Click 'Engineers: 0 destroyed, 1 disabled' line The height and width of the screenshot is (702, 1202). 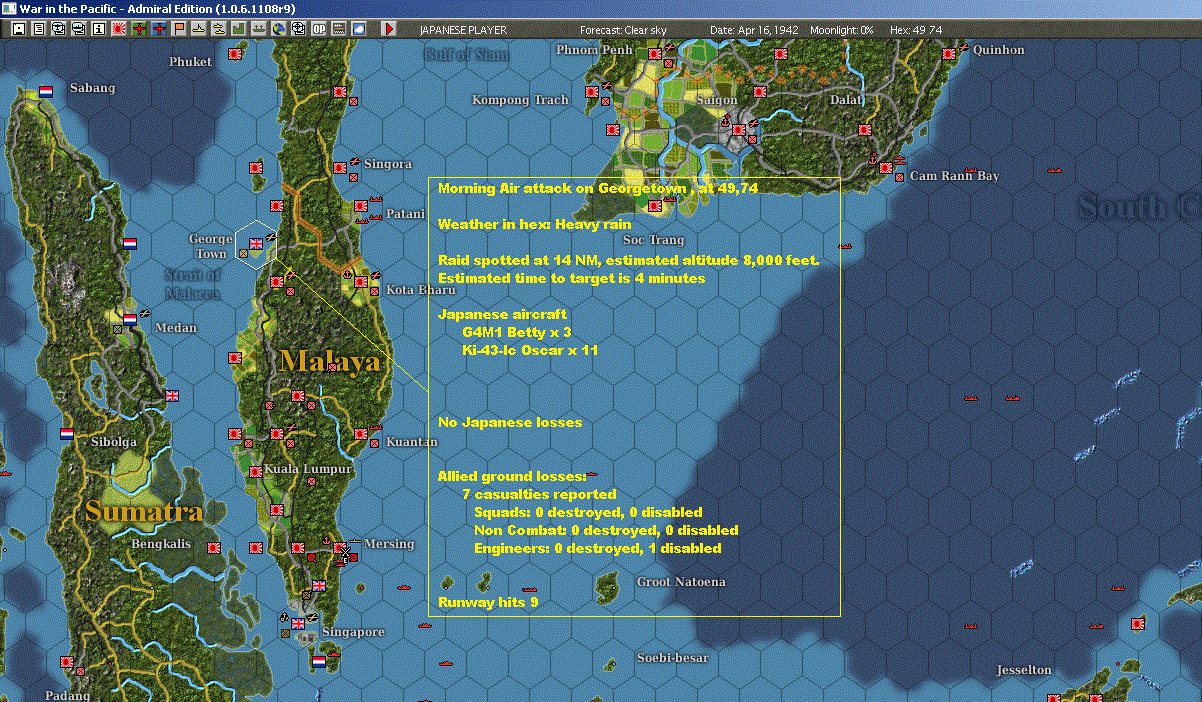(598, 548)
